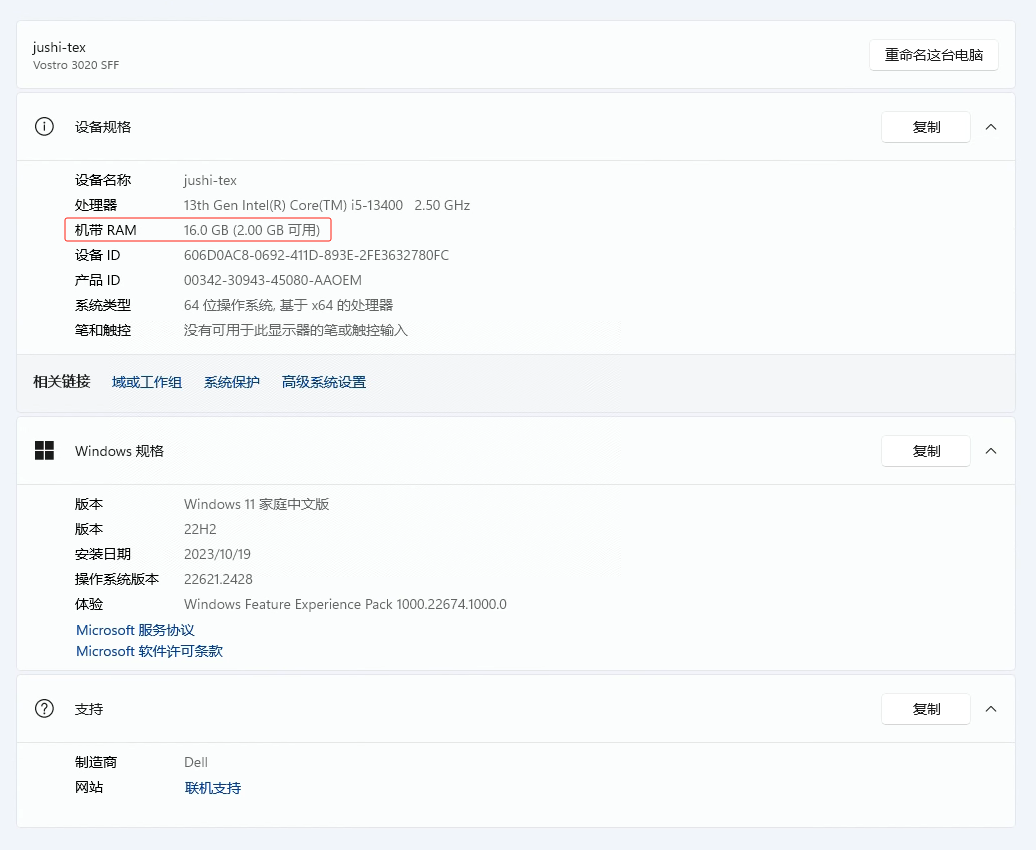Click the 机带 RAM label

106,230
